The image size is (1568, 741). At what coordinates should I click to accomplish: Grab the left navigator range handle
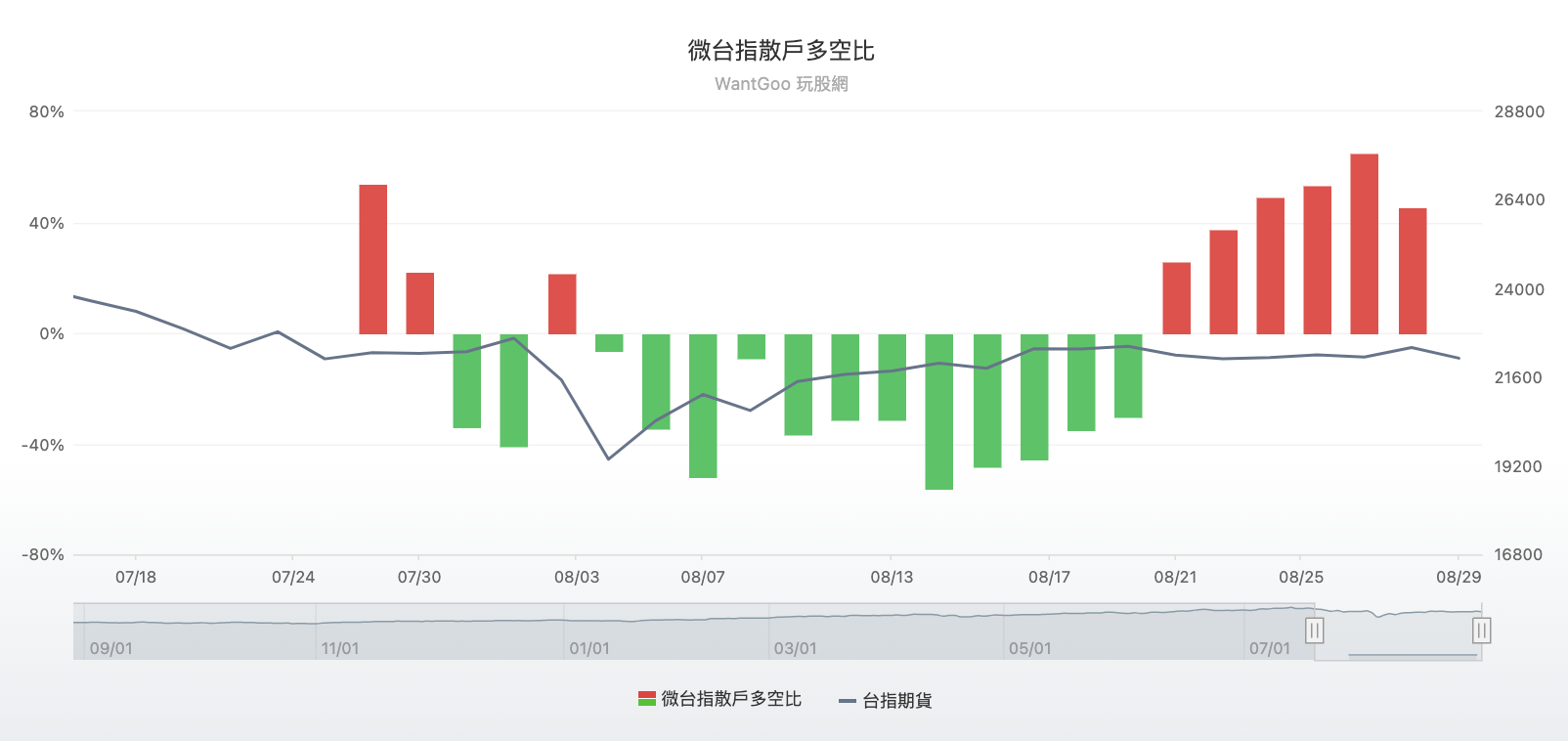tap(1315, 631)
